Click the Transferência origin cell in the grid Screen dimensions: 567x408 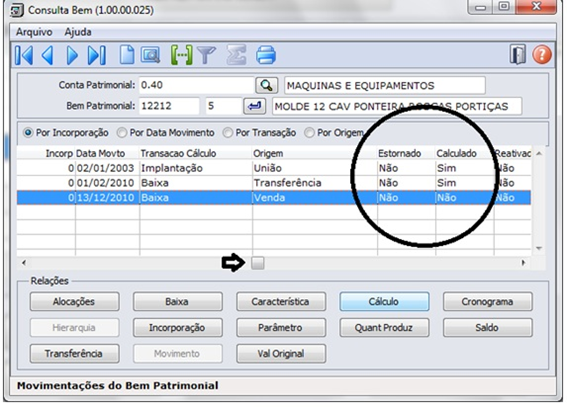315,183
